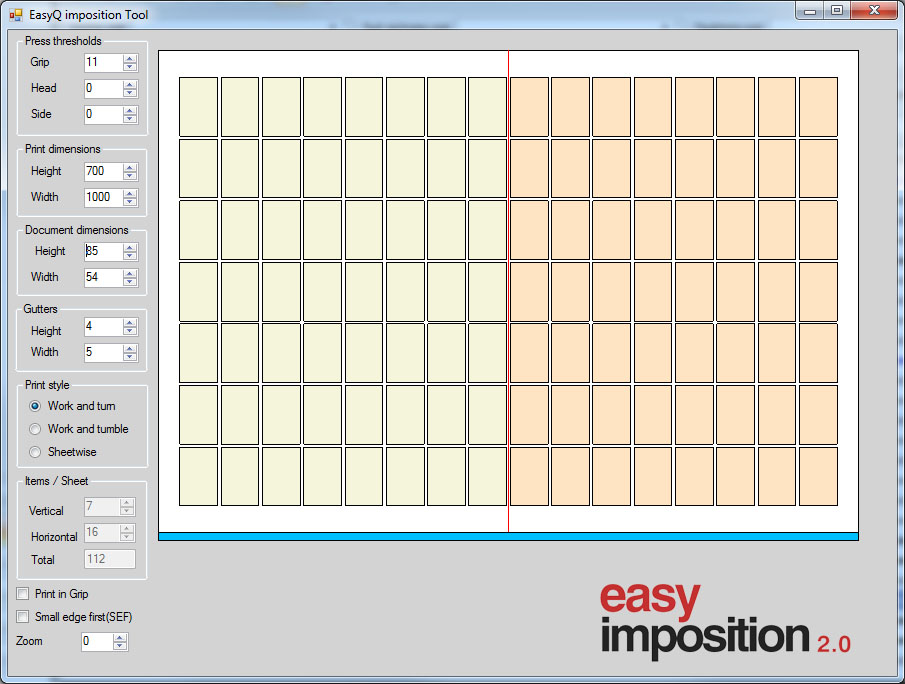Decrease the Side threshold value
This screenshot has height=684, width=905.
click(x=130, y=119)
